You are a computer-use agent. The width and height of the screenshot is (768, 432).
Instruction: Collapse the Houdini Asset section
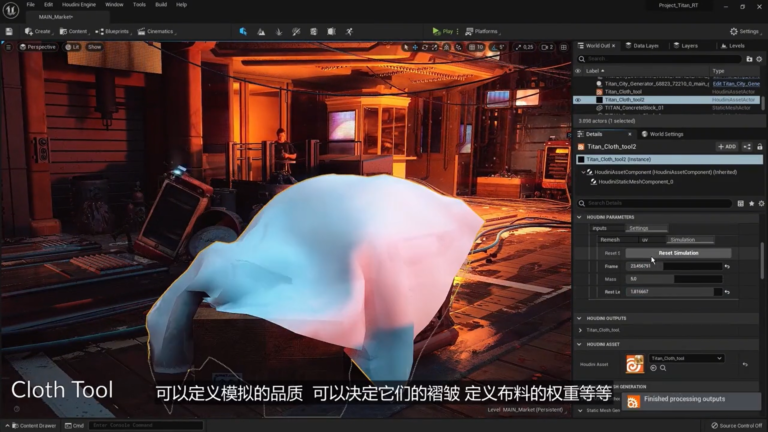579,344
